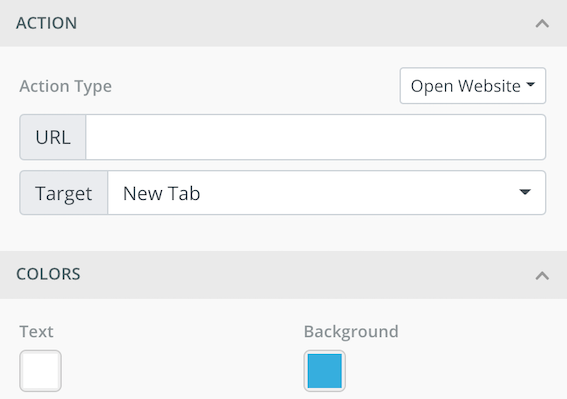Click the Action Type label
Viewport: 567px width, 399px height.
click(x=65, y=86)
